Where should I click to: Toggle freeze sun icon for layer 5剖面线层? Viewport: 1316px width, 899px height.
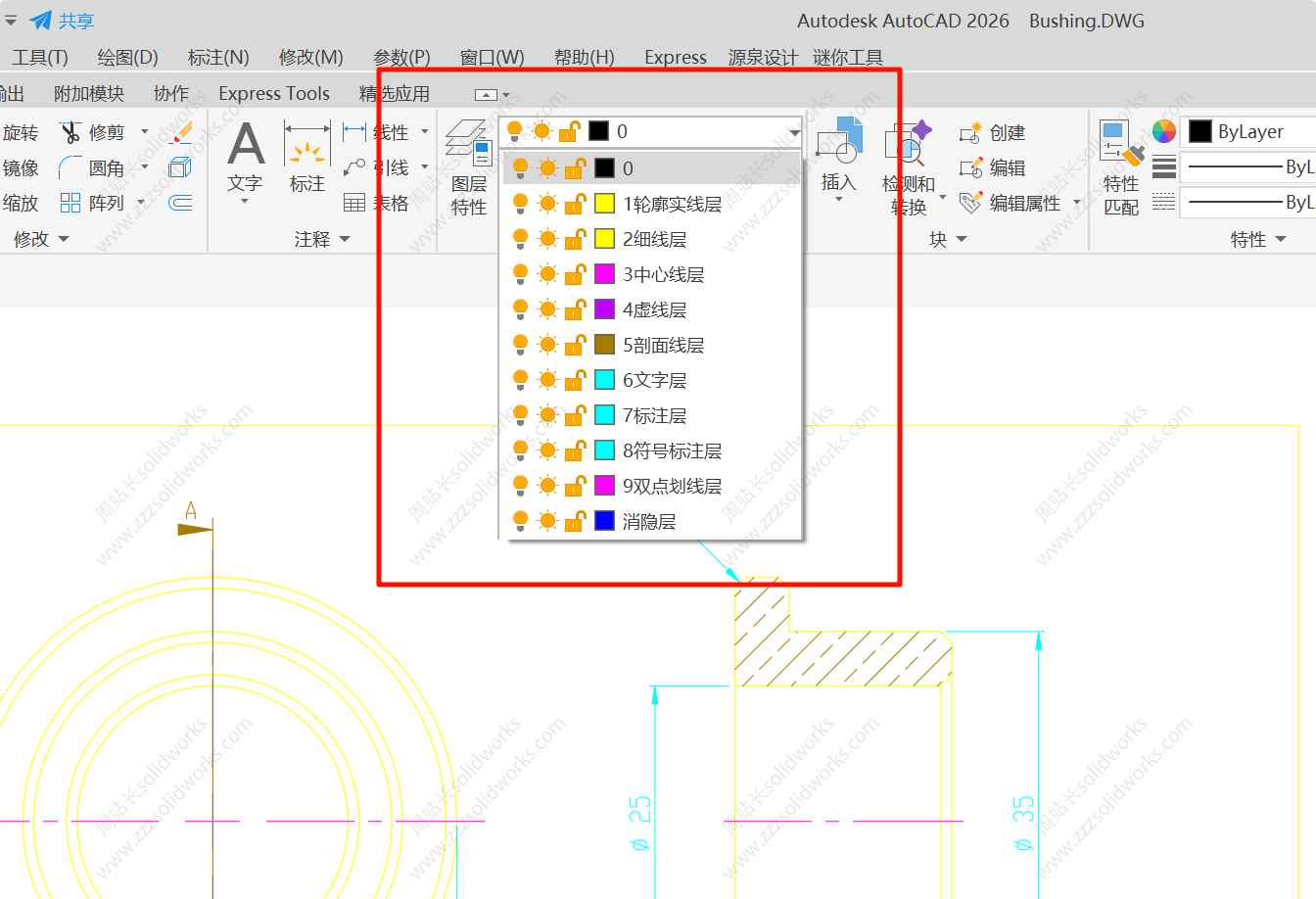[x=547, y=345]
